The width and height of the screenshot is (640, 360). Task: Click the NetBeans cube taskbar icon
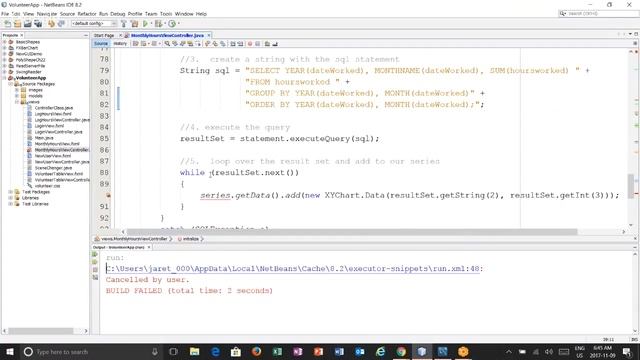(422, 351)
